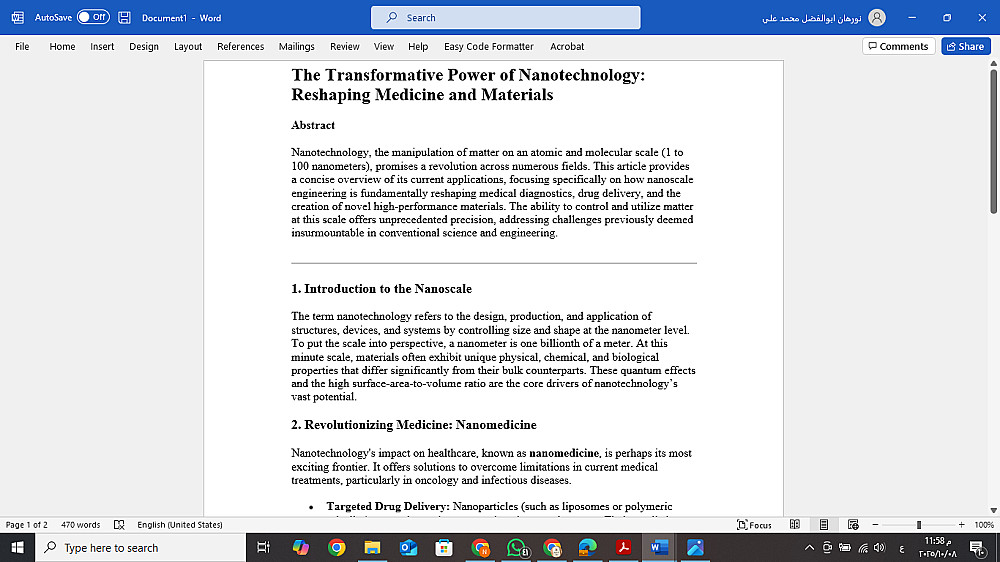The width and height of the screenshot is (1000, 562).
Task: Switch to the Acrobat tab
Action: (x=567, y=47)
